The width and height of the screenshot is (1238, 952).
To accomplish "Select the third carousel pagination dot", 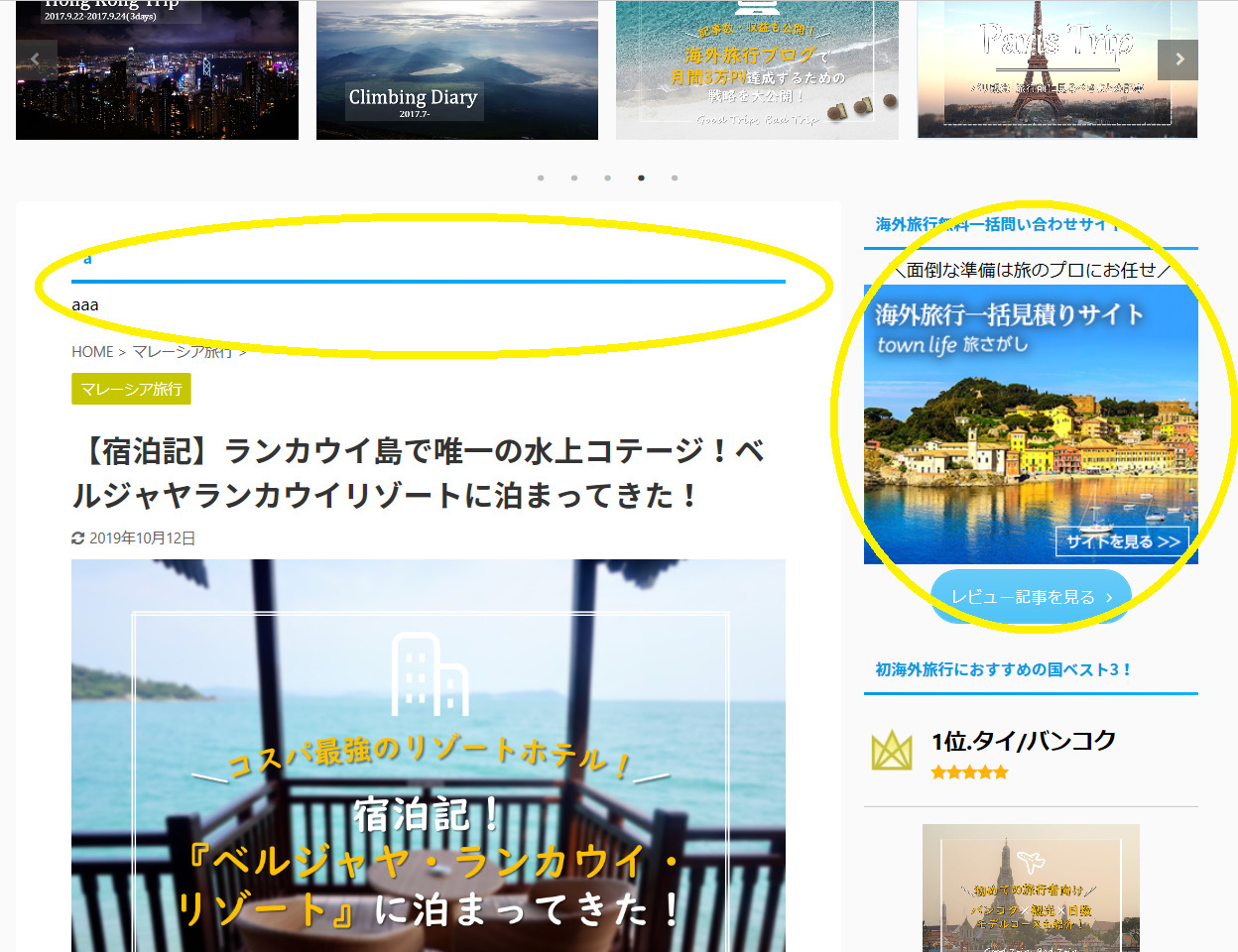I will click(608, 178).
